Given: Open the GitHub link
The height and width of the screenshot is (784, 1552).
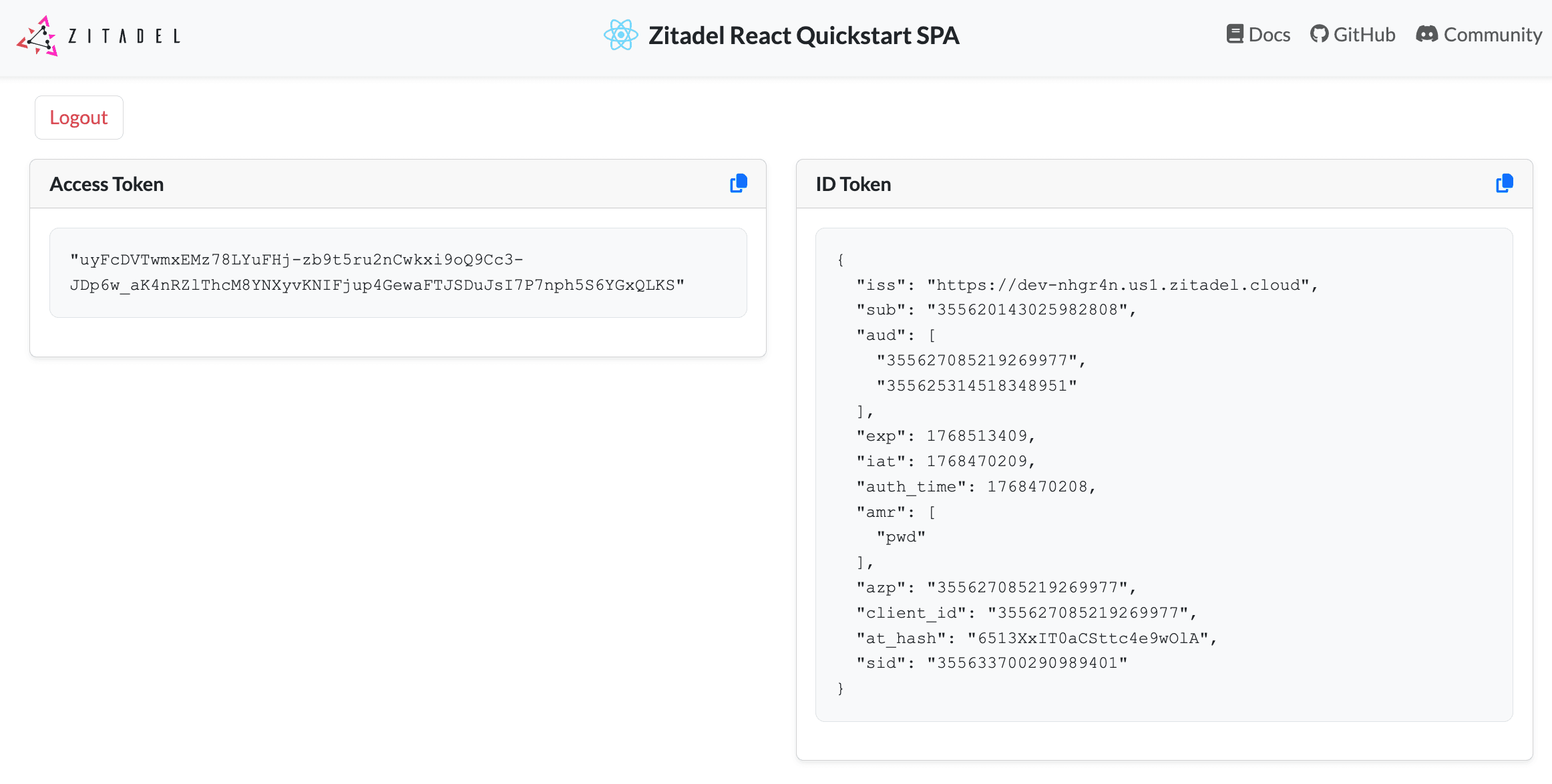Looking at the screenshot, I should [x=1352, y=33].
